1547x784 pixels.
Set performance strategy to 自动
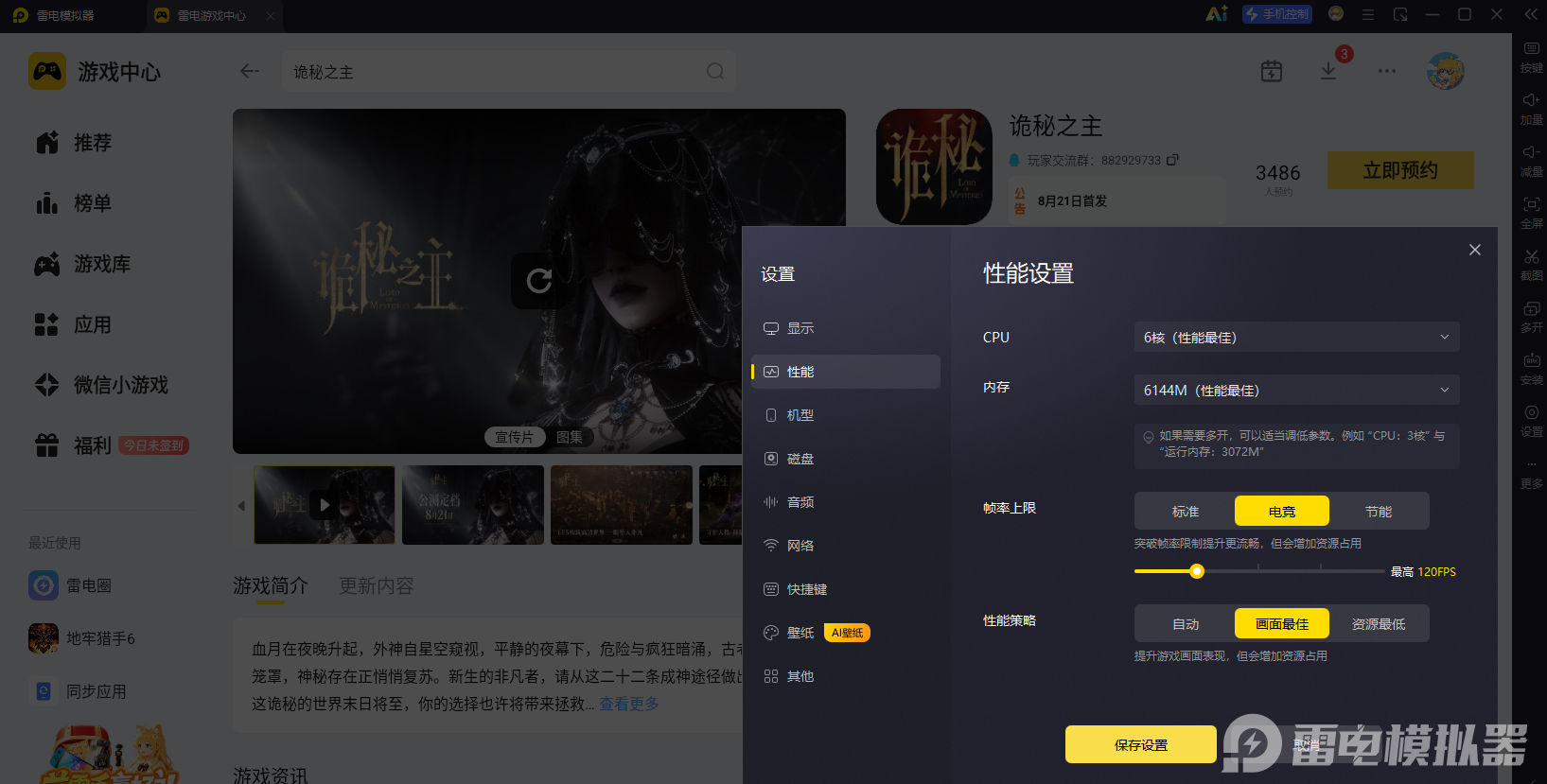point(1186,624)
